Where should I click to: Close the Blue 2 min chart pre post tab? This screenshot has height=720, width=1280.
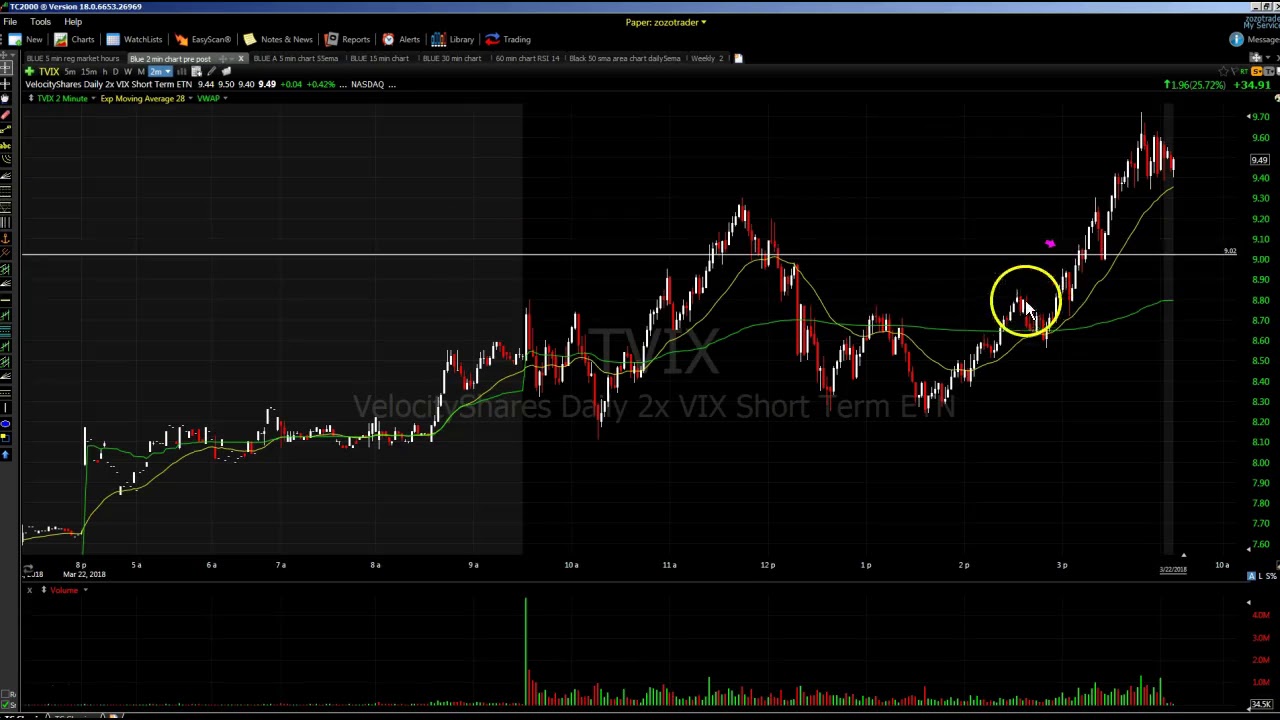coord(241,58)
